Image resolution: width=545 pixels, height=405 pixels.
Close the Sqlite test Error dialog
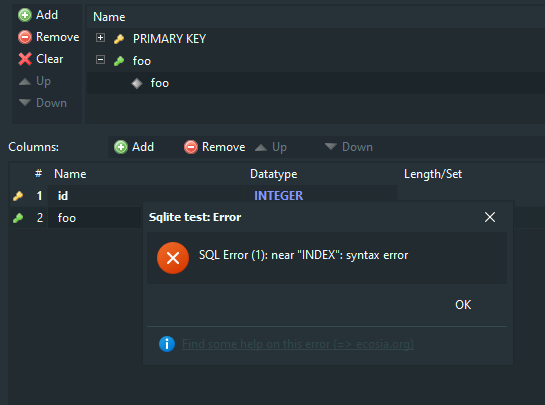pyautogui.click(x=490, y=217)
